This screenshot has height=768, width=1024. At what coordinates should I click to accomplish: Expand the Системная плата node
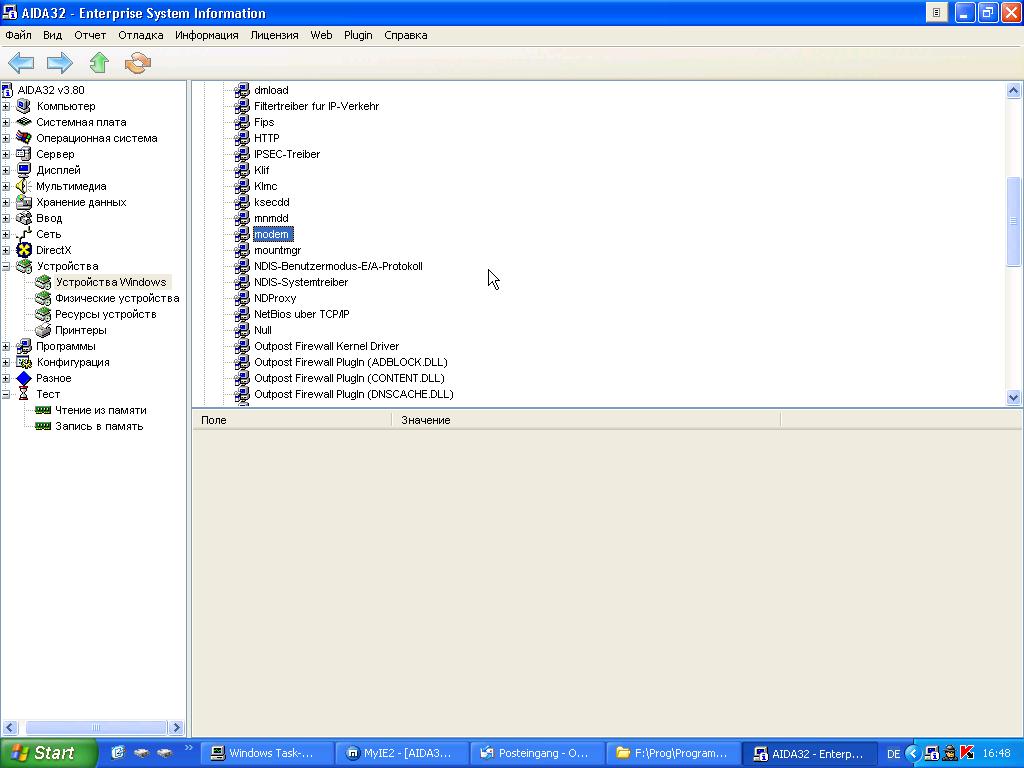pyautogui.click(x=6, y=122)
